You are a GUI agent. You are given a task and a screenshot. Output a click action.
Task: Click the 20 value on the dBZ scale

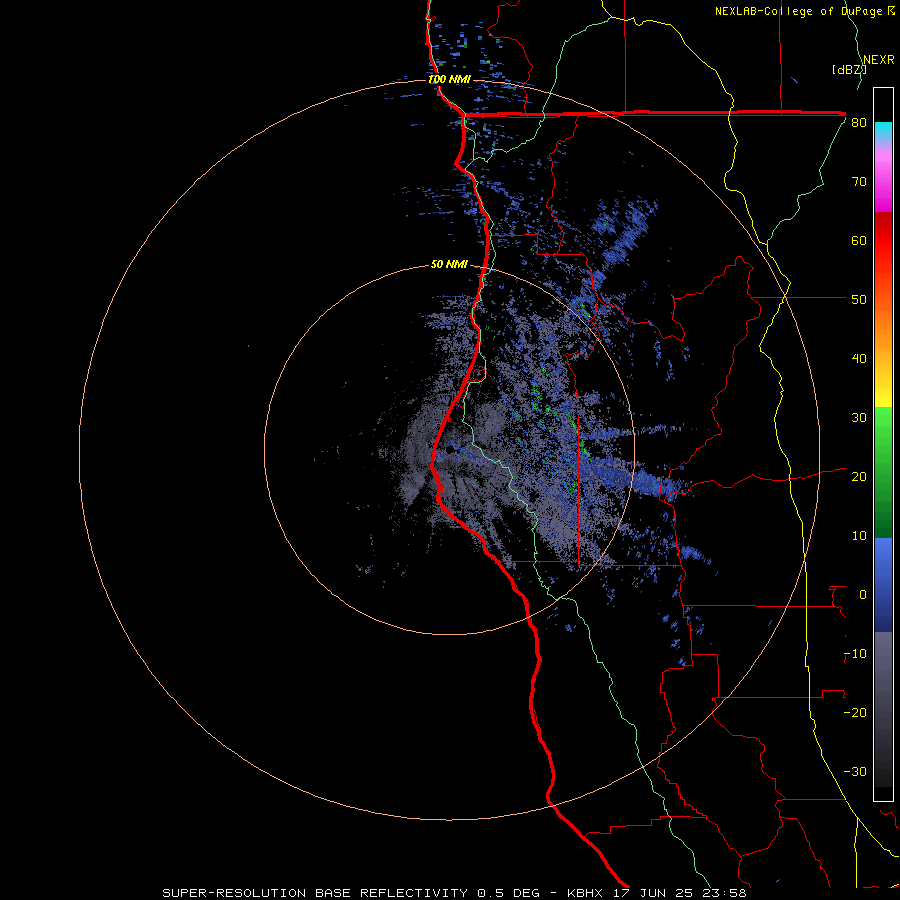tap(859, 477)
